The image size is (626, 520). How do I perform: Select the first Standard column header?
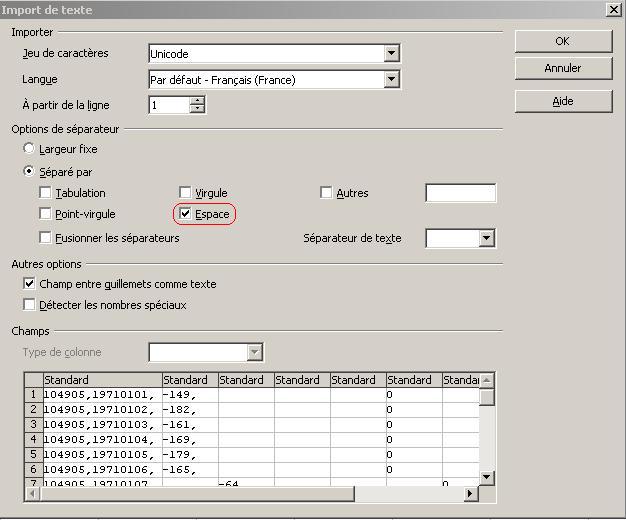102,380
